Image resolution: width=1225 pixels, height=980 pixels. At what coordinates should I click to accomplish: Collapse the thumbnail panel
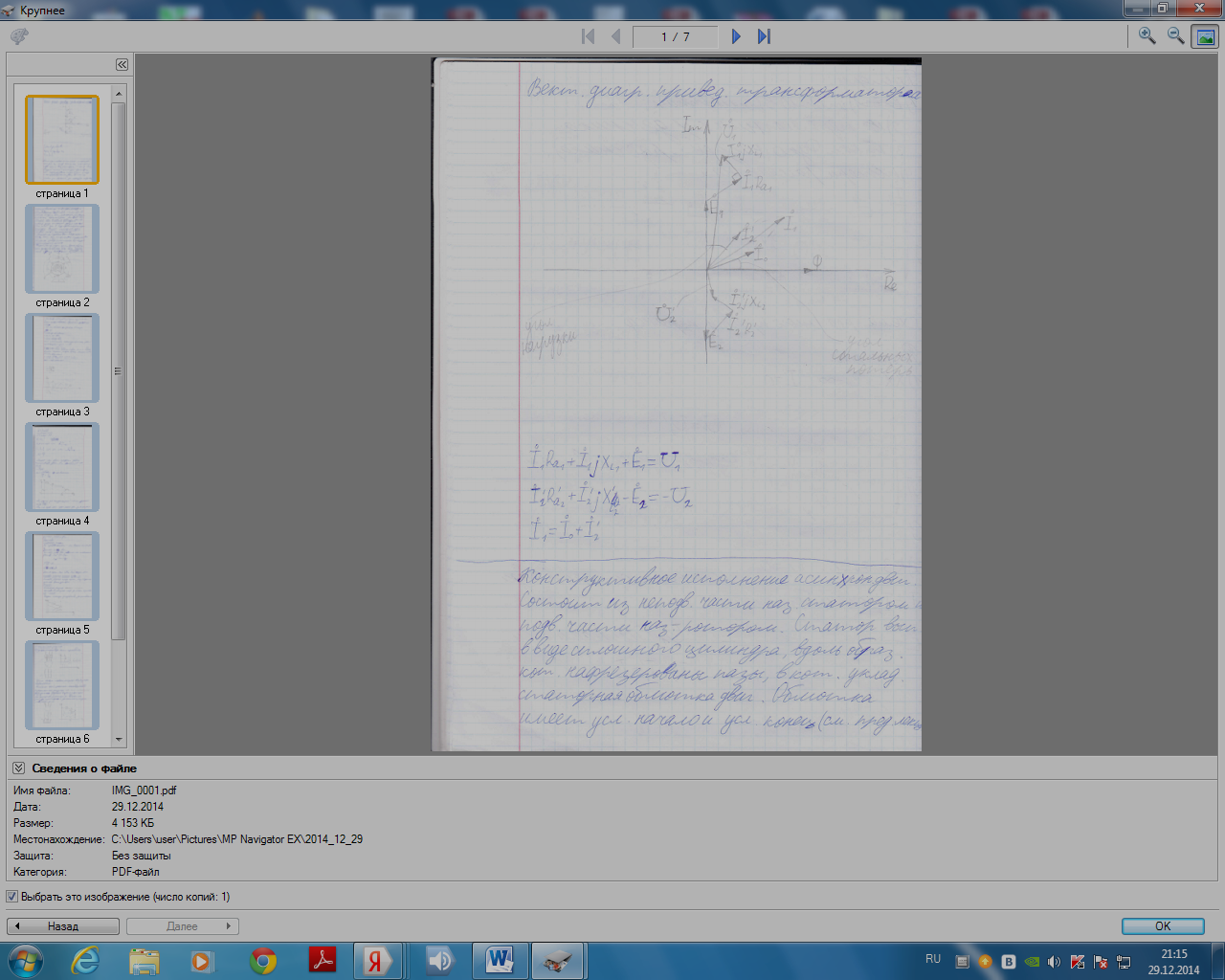(122, 64)
